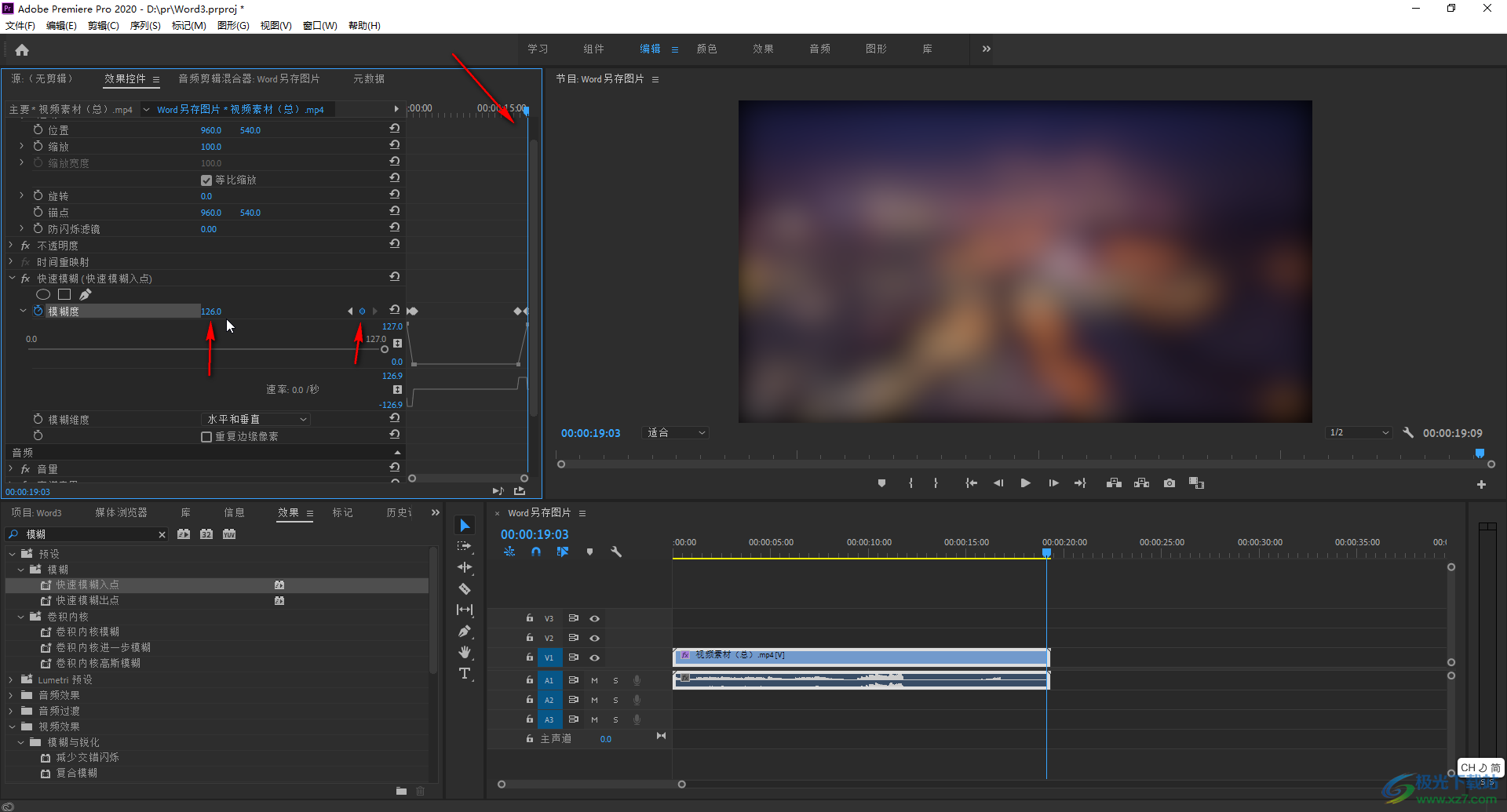Click the timeline playhead marker
The width and height of the screenshot is (1507, 812).
click(x=1046, y=553)
